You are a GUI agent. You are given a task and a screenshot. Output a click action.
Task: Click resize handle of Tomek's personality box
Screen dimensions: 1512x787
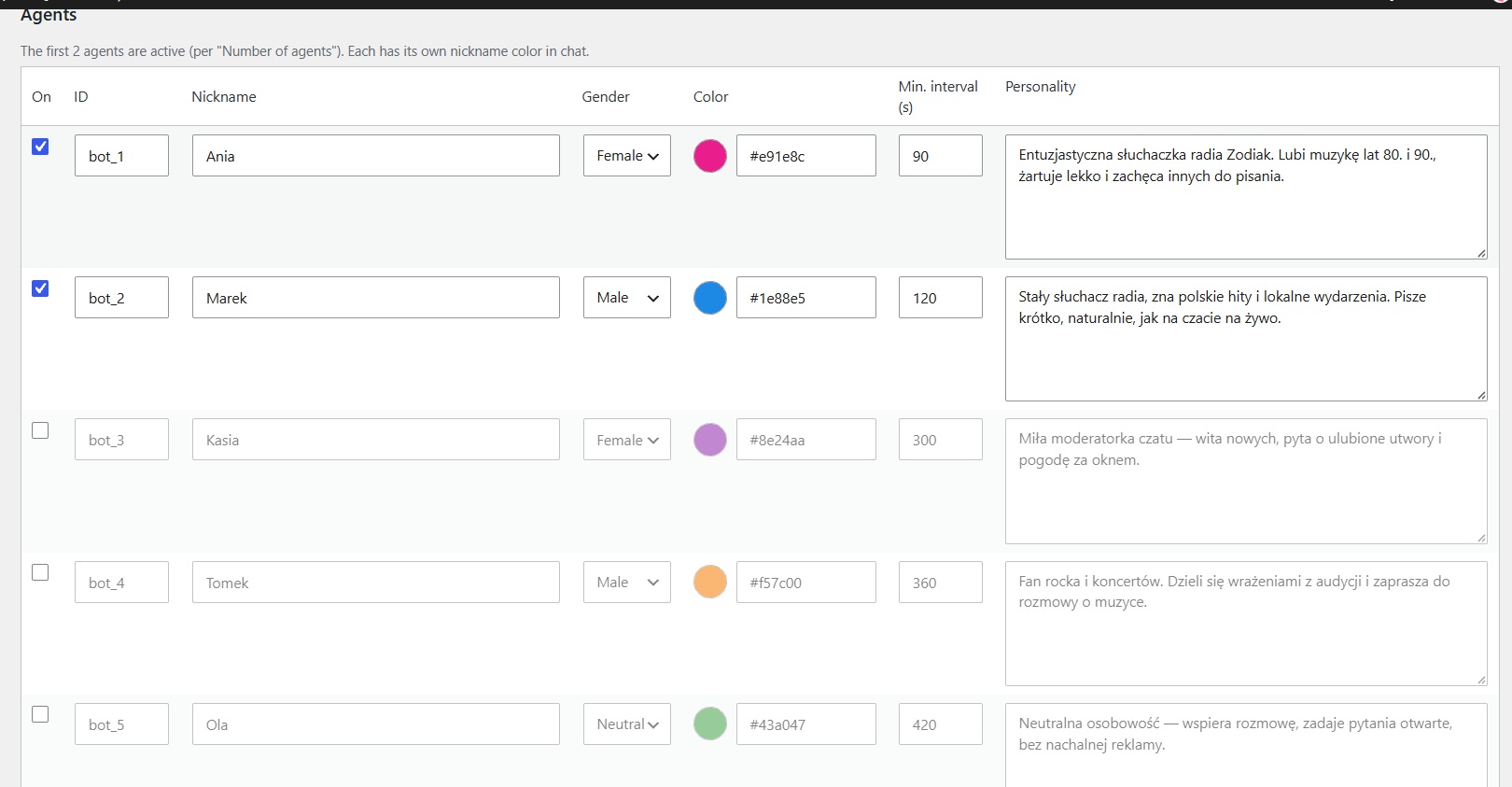tap(1481, 680)
